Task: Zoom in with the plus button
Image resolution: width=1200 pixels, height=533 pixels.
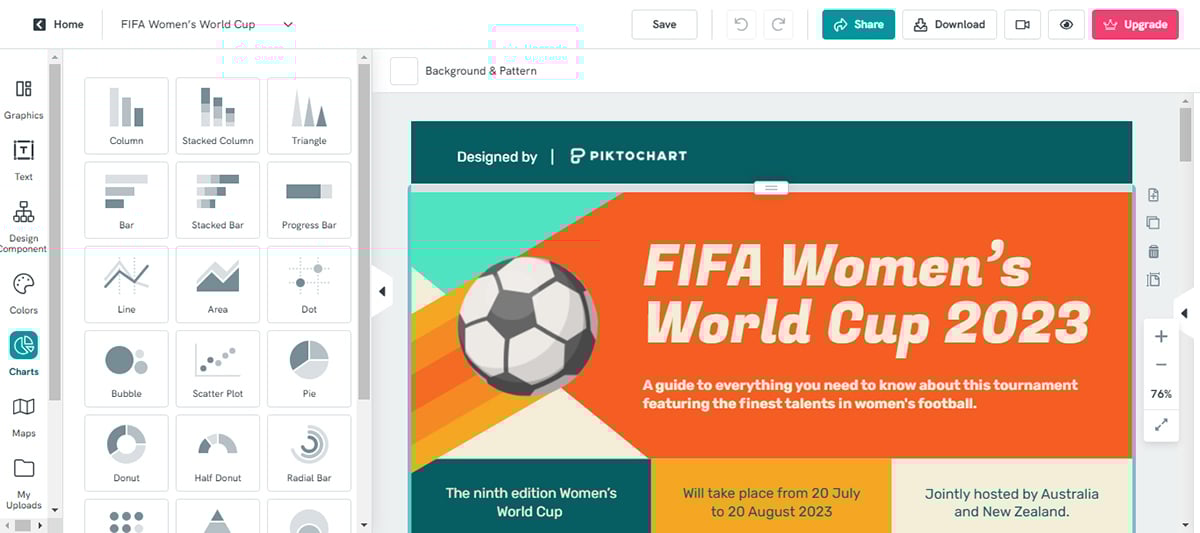Action: pos(1161,337)
